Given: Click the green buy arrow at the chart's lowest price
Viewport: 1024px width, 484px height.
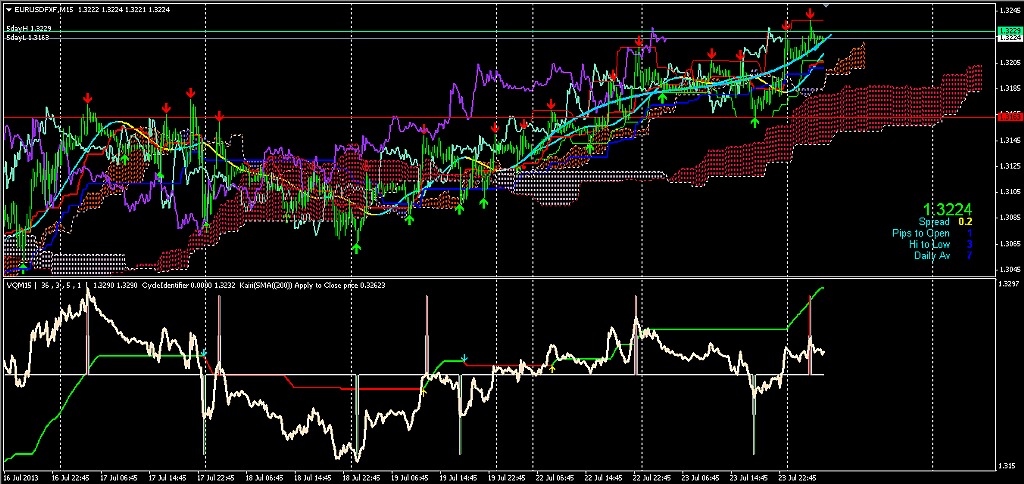Looking at the screenshot, I should [356, 246].
